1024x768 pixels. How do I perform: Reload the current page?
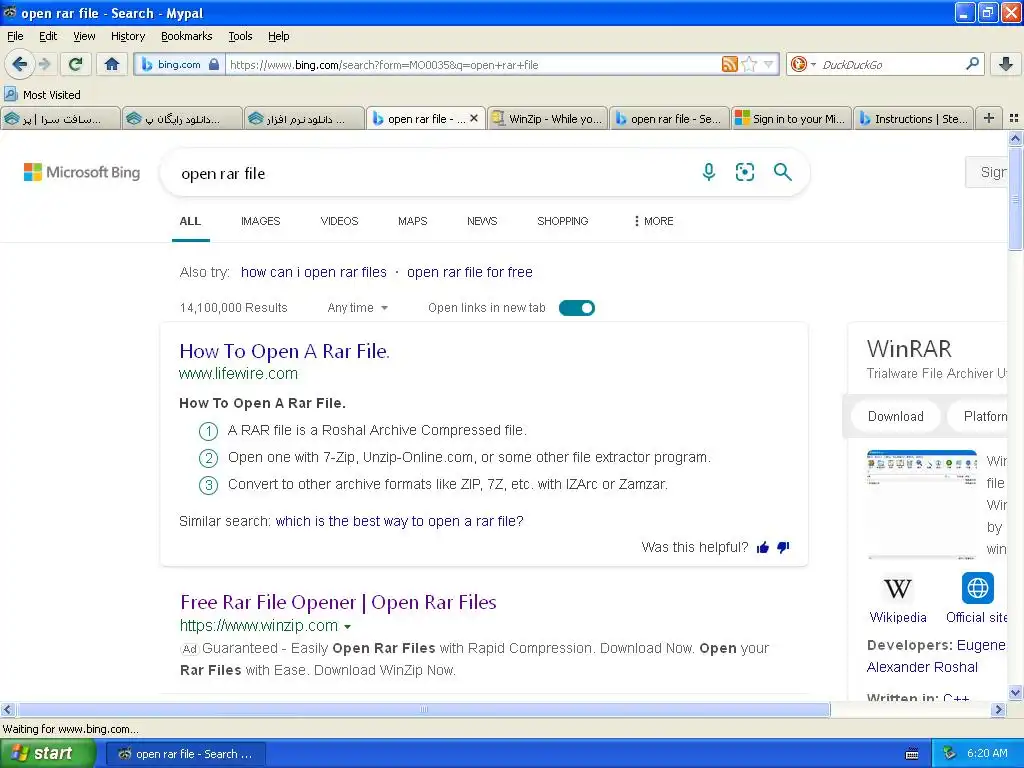coord(76,64)
